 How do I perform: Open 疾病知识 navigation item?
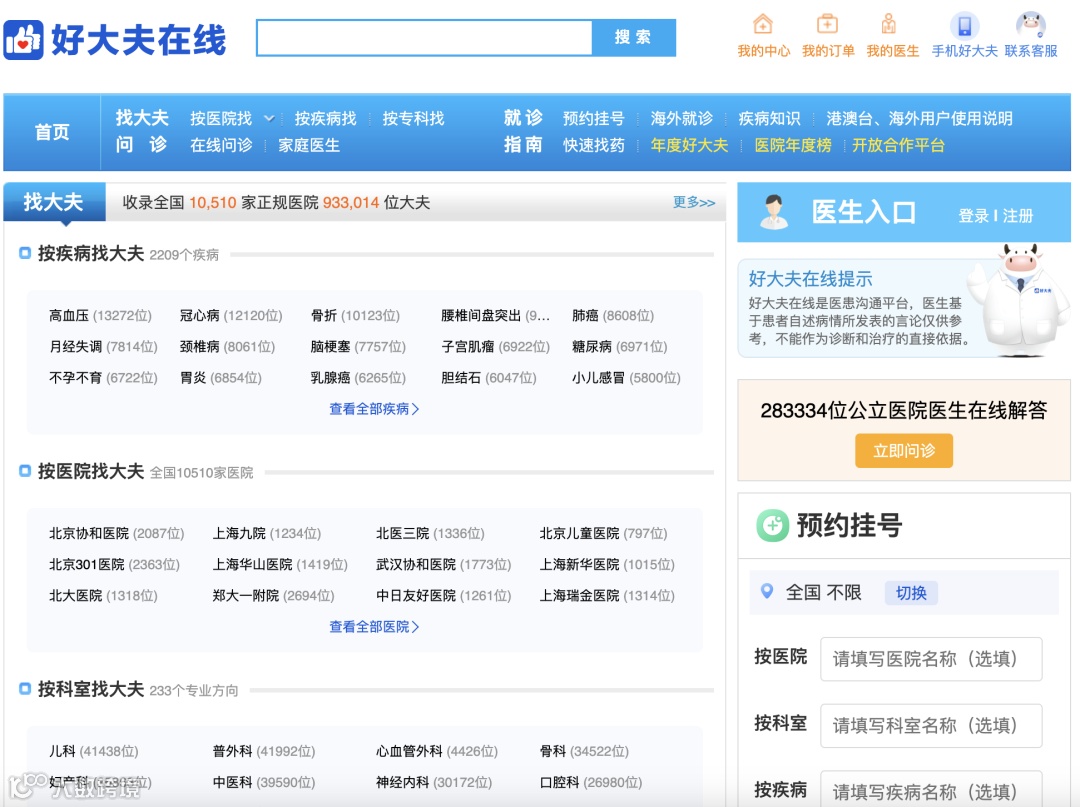pos(769,118)
